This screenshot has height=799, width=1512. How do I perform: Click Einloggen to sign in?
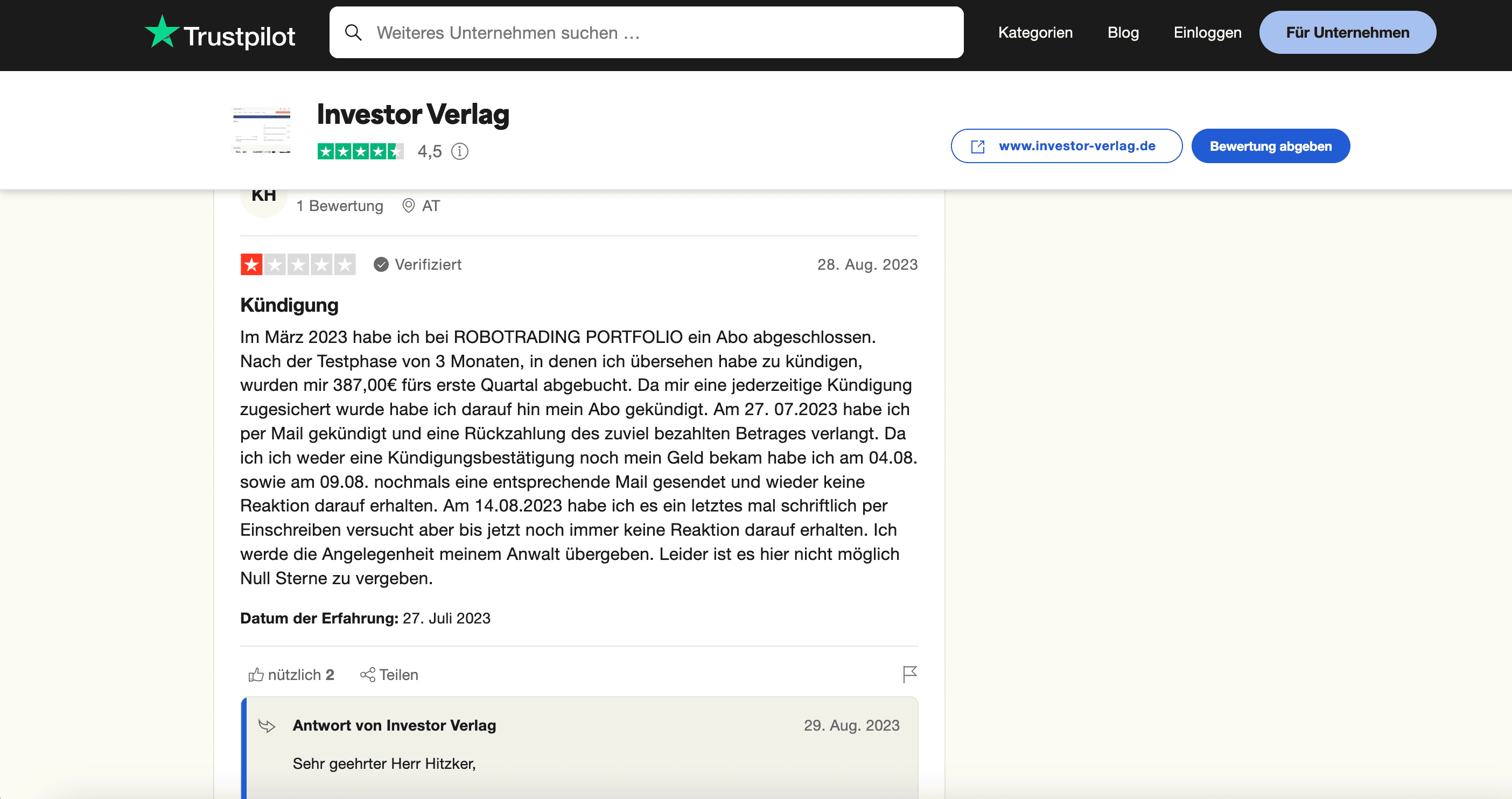tap(1207, 32)
